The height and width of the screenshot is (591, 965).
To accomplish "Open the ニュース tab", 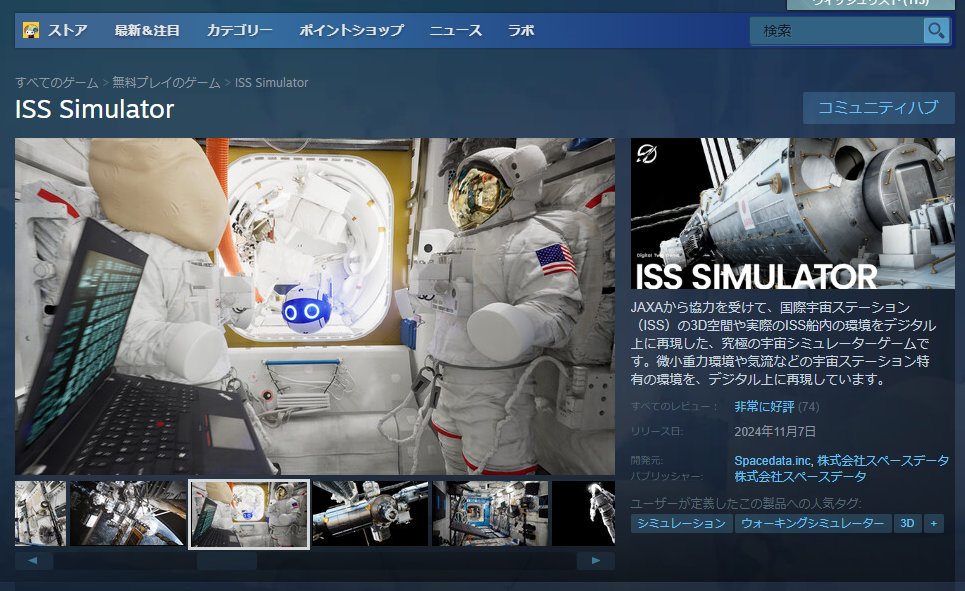I will [x=455, y=30].
